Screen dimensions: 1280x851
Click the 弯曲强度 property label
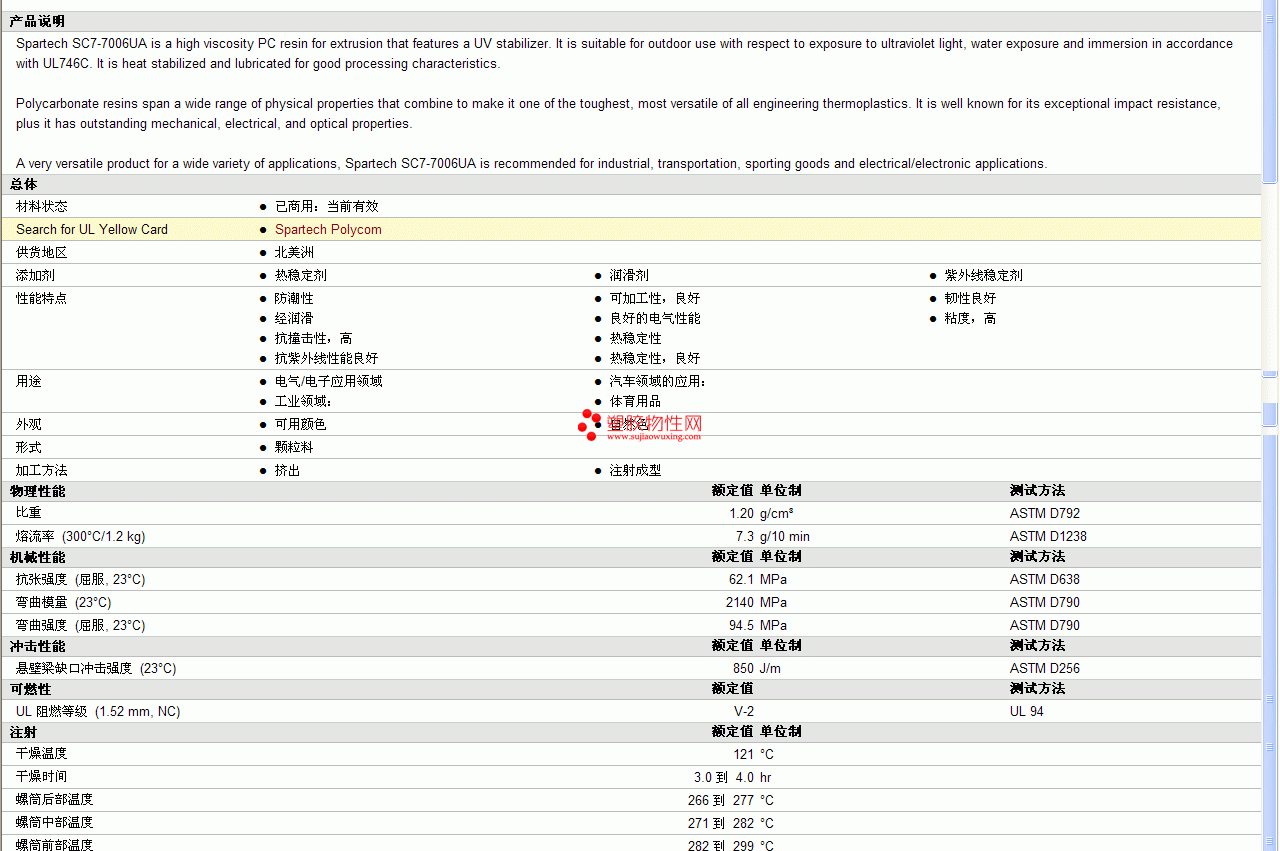point(81,625)
